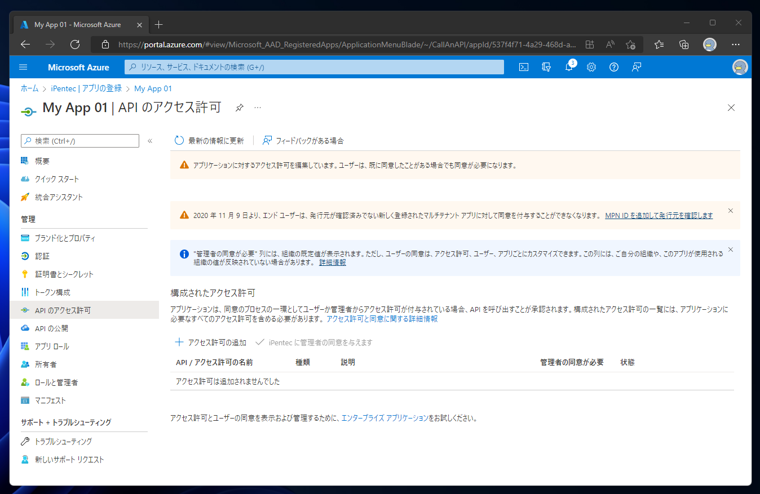Click the API / アクセス許可の名前 column header
The image size is (760, 494).
pos(214,362)
